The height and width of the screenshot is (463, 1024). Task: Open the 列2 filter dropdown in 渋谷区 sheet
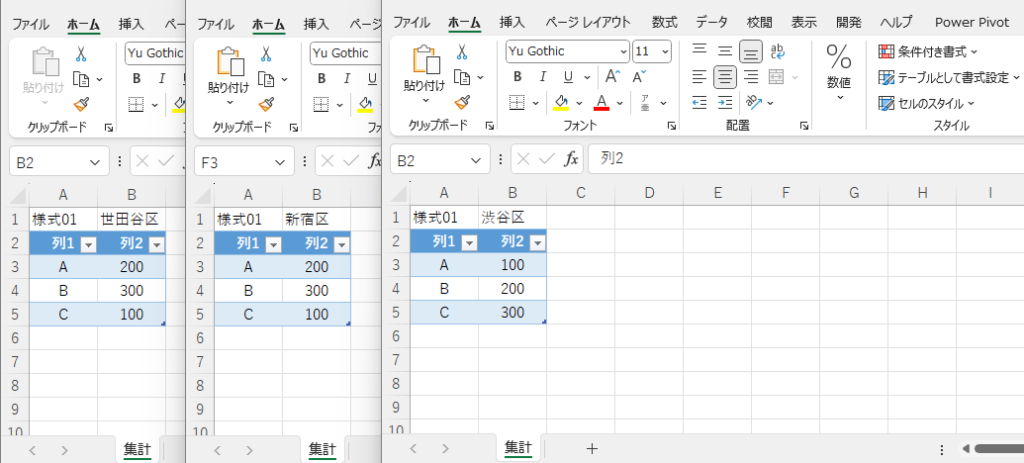tap(538, 243)
